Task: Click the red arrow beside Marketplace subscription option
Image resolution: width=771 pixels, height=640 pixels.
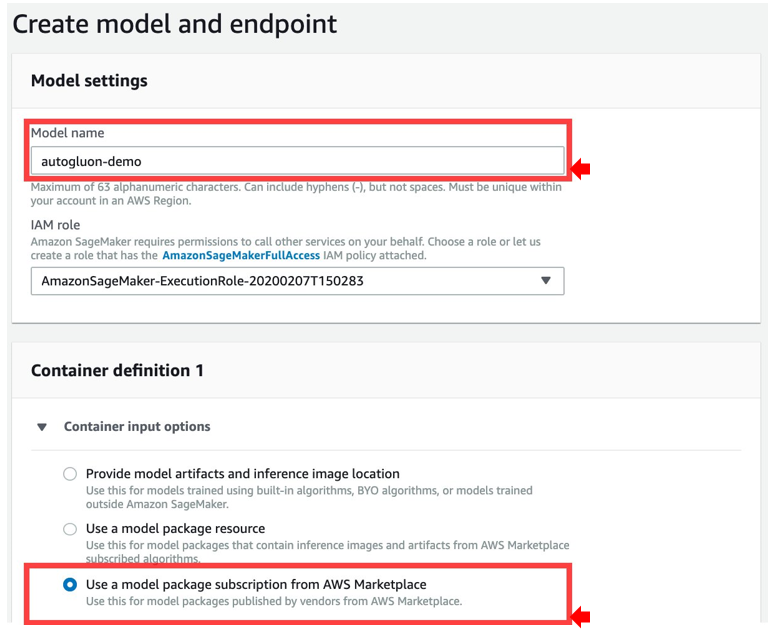Action: click(580, 617)
